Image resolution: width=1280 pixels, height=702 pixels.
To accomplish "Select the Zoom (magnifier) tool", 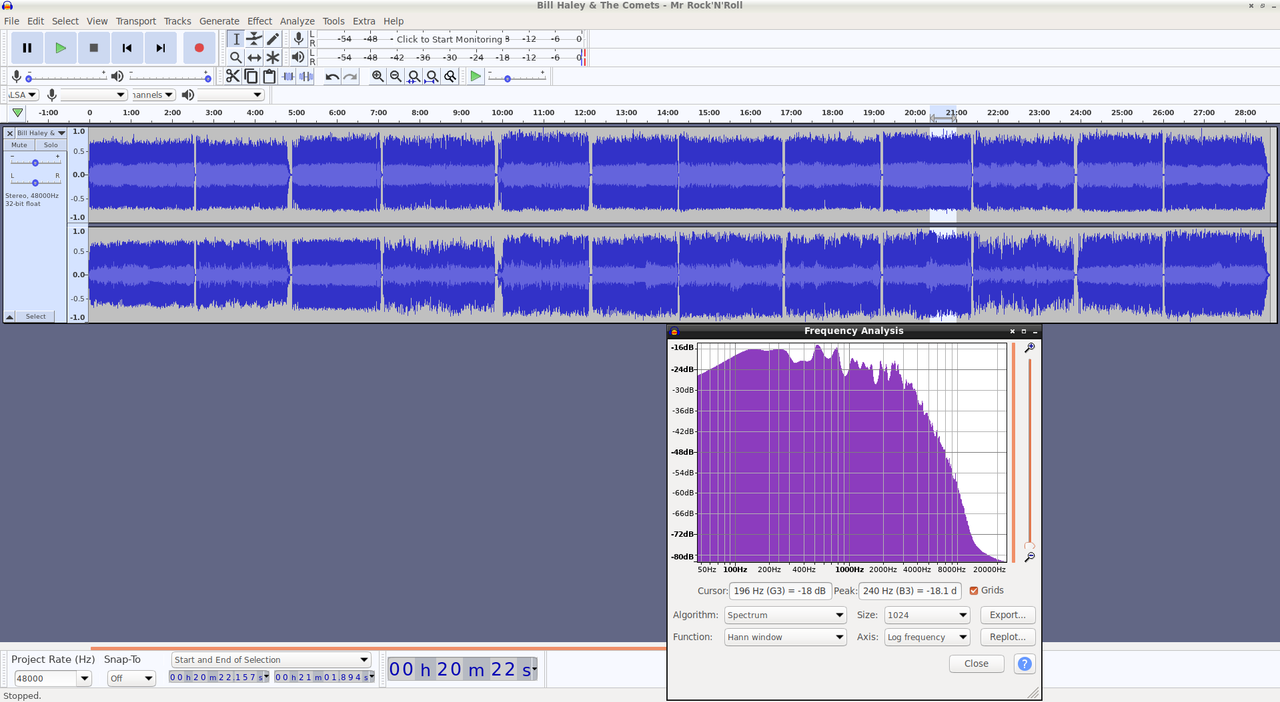I will click(236, 58).
